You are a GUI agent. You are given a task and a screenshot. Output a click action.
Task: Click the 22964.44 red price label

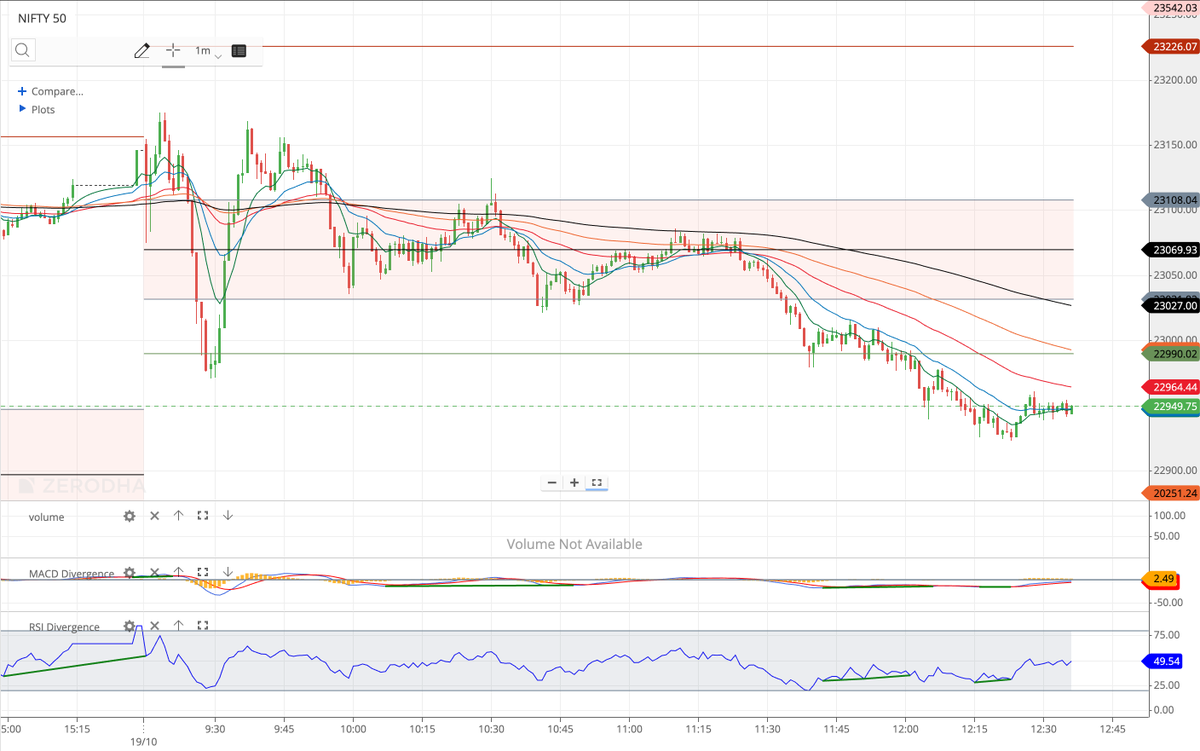[x=1170, y=387]
